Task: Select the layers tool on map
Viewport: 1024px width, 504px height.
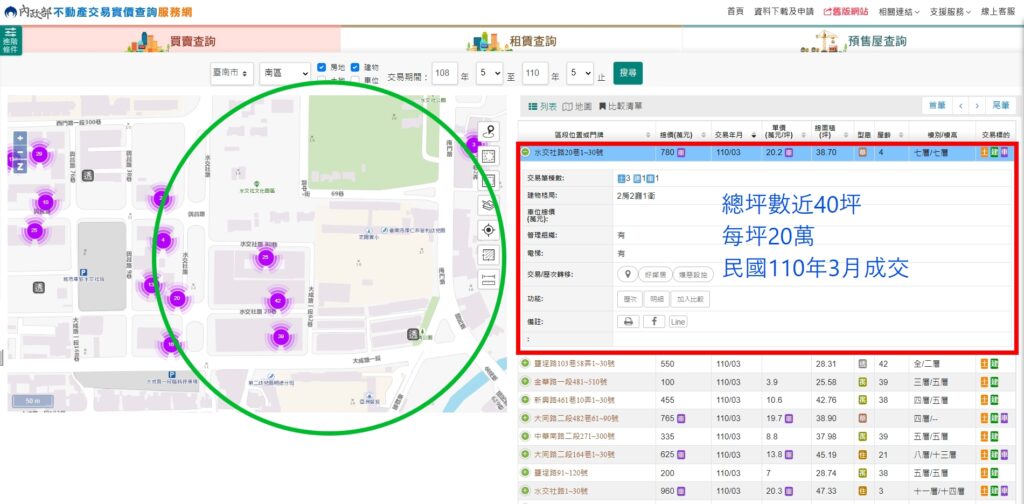Action: pos(488,205)
